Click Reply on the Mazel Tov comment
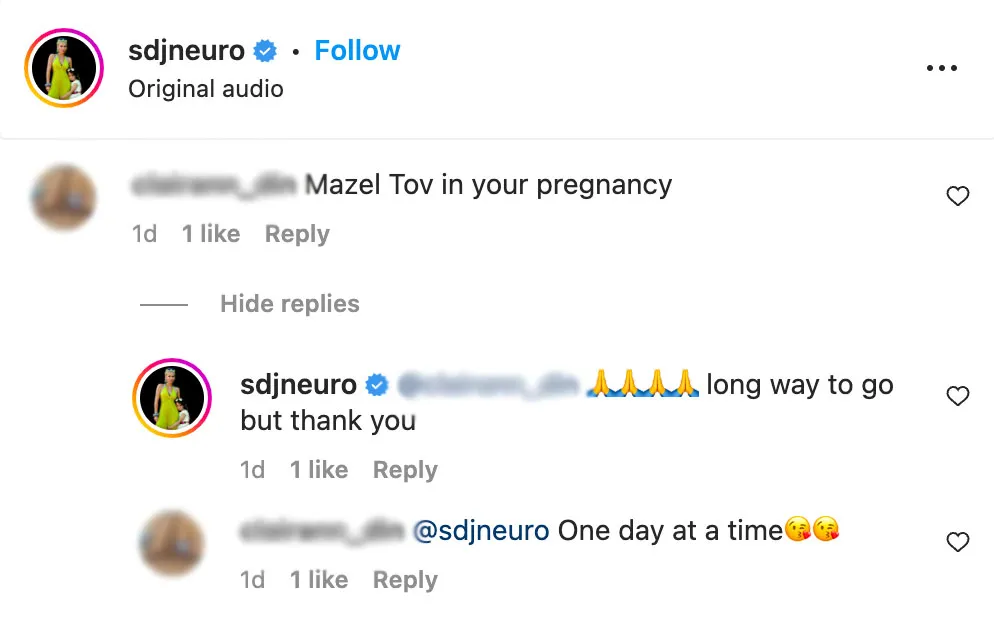The width and height of the screenshot is (994, 628). [x=296, y=234]
